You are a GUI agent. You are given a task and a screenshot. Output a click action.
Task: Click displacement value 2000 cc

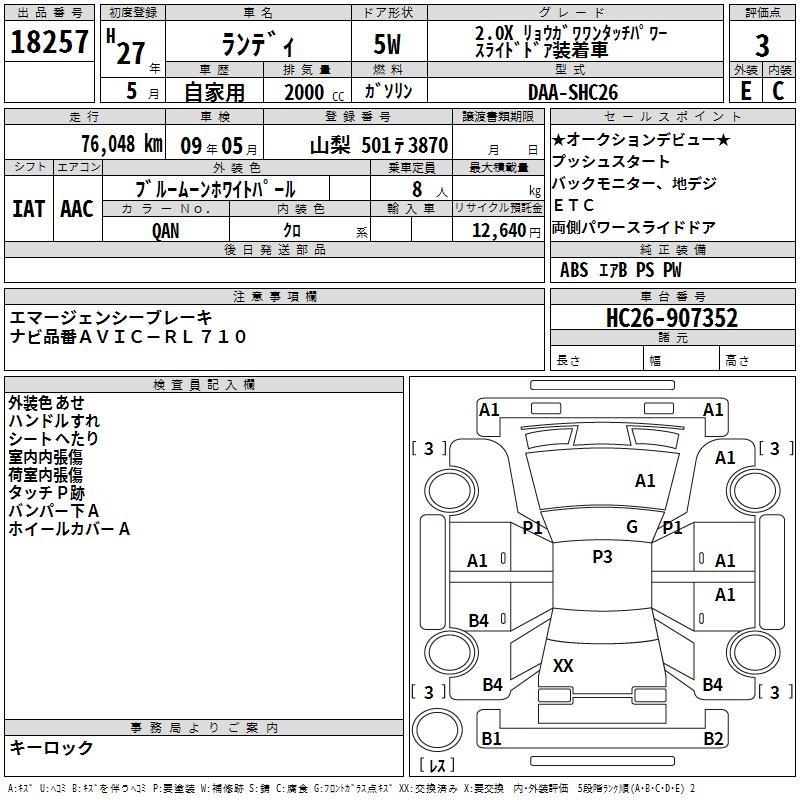tap(314, 92)
